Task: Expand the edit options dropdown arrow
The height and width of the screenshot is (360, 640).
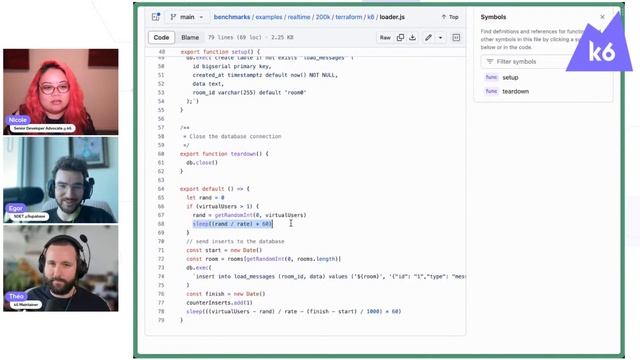Action: click(440, 38)
